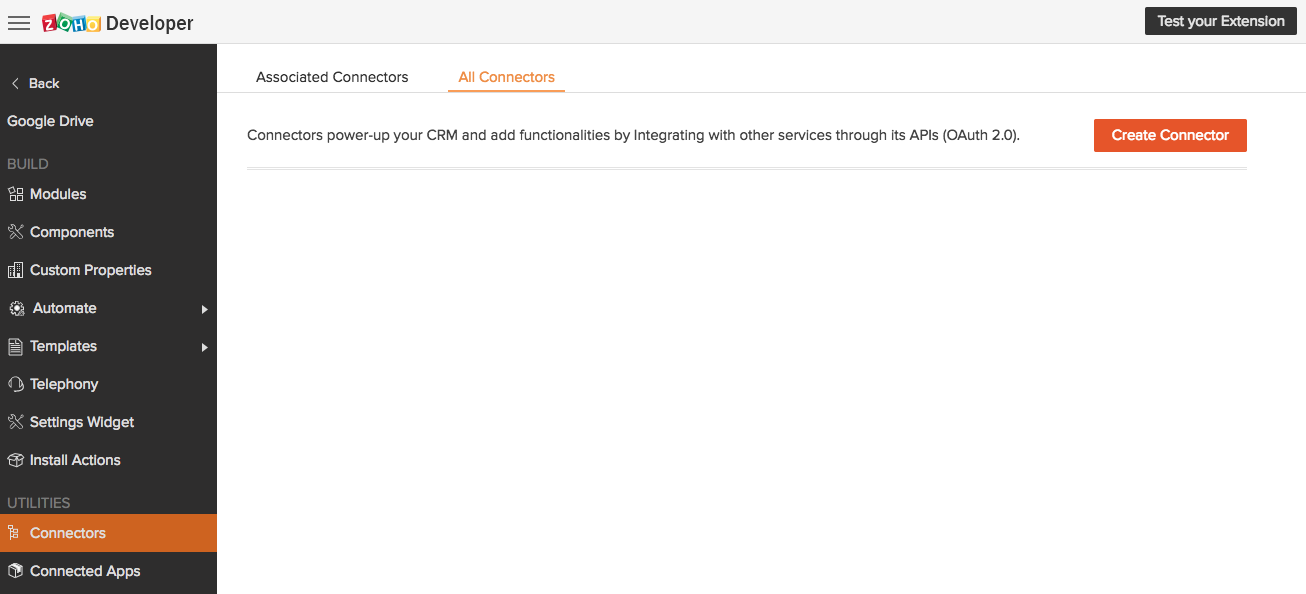The image size is (1306, 594).
Task: Click the Connected Apps cube icon
Action: click(x=15, y=571)
